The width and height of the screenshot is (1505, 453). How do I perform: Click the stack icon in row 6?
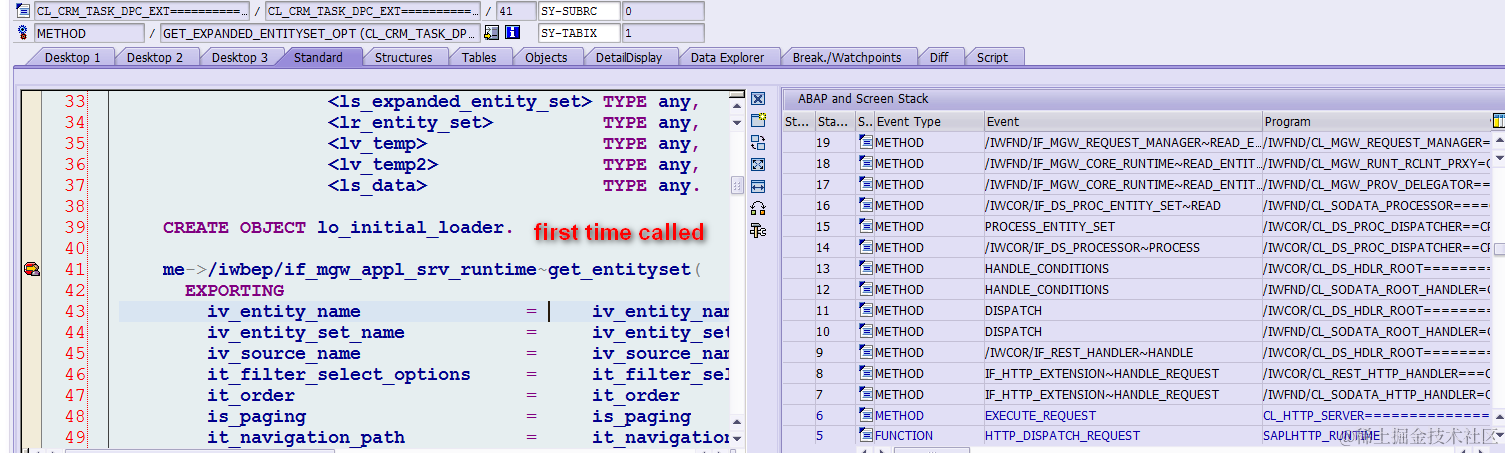(865, 415)
